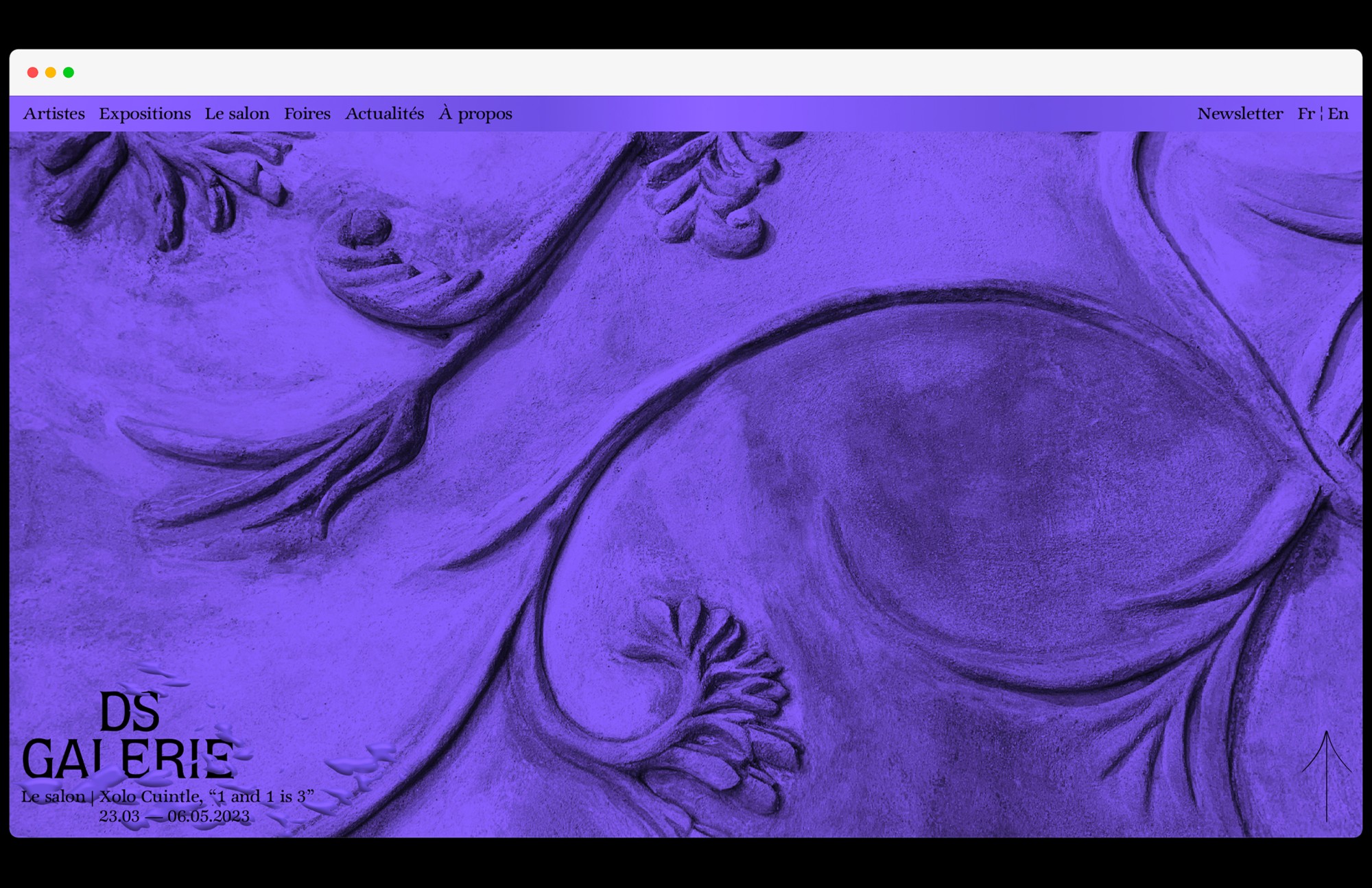Click the yellow minimize button
This screenshot has height=888, width=1372.
pyautogui.click(x=51, y=71)
